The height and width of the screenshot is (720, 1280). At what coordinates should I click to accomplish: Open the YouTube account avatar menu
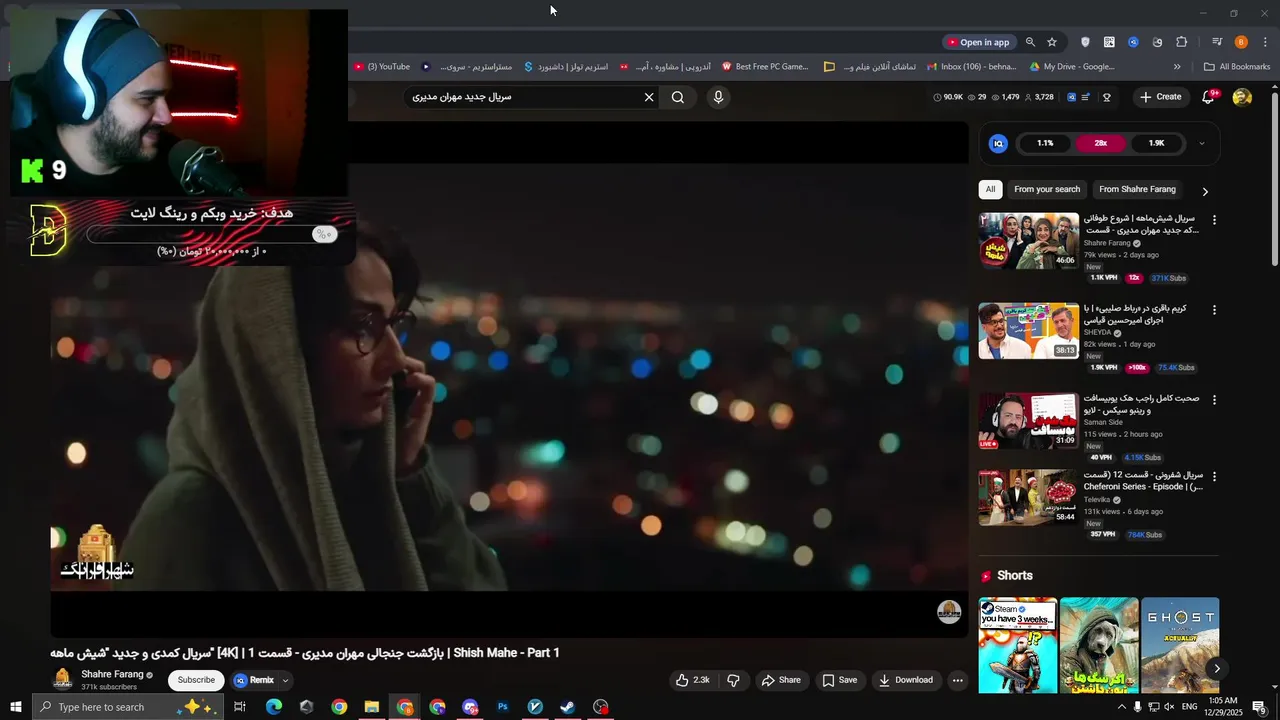(1242, 97)
